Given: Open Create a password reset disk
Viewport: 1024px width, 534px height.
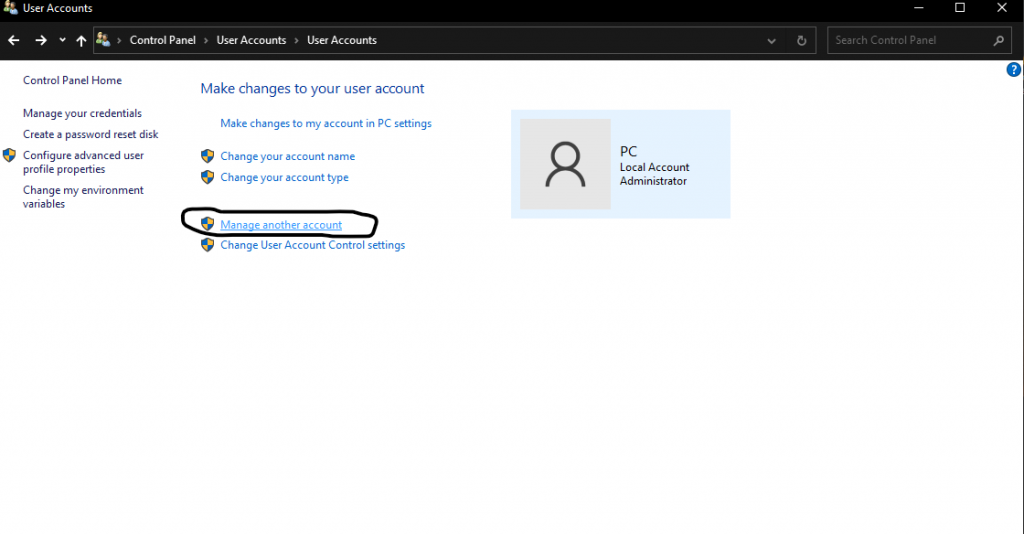Looking at the screenshot, I should pyautogui.click(x=91, y=134).
